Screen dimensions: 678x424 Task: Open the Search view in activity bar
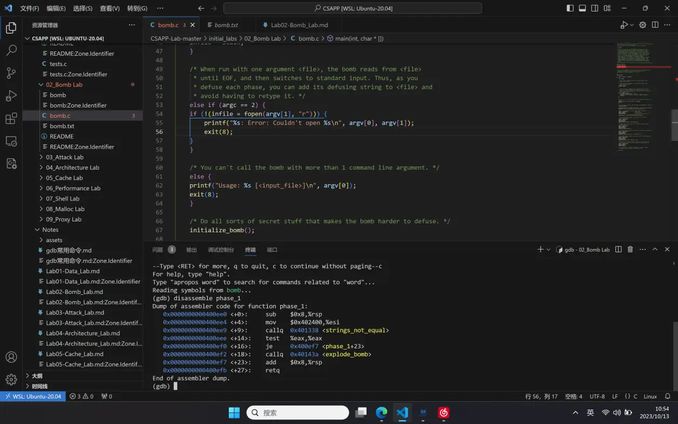pyautogui.click(x=11, y=50)
